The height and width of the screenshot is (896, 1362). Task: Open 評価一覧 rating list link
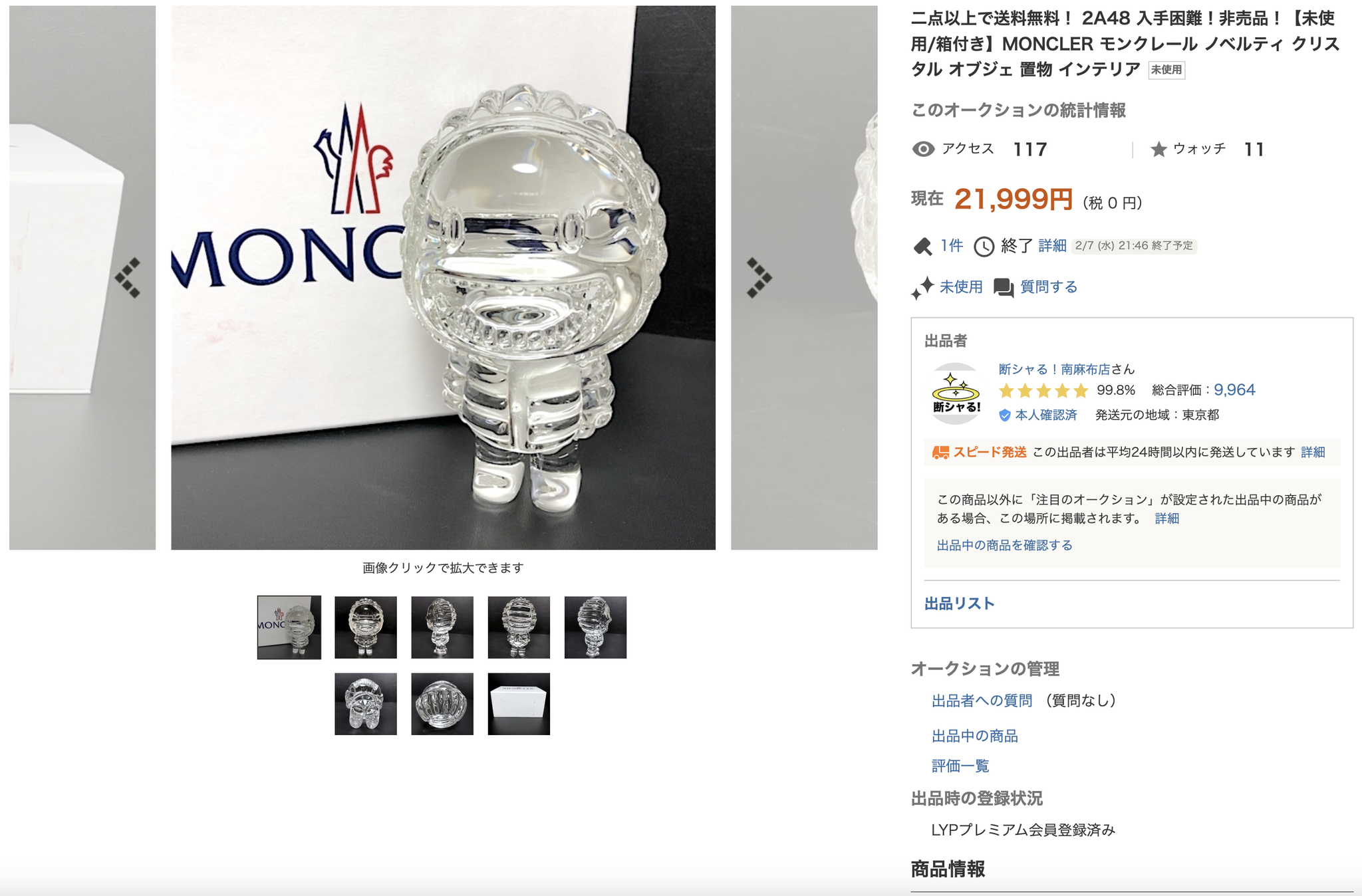pyautogui.click(x=960, y=766)
